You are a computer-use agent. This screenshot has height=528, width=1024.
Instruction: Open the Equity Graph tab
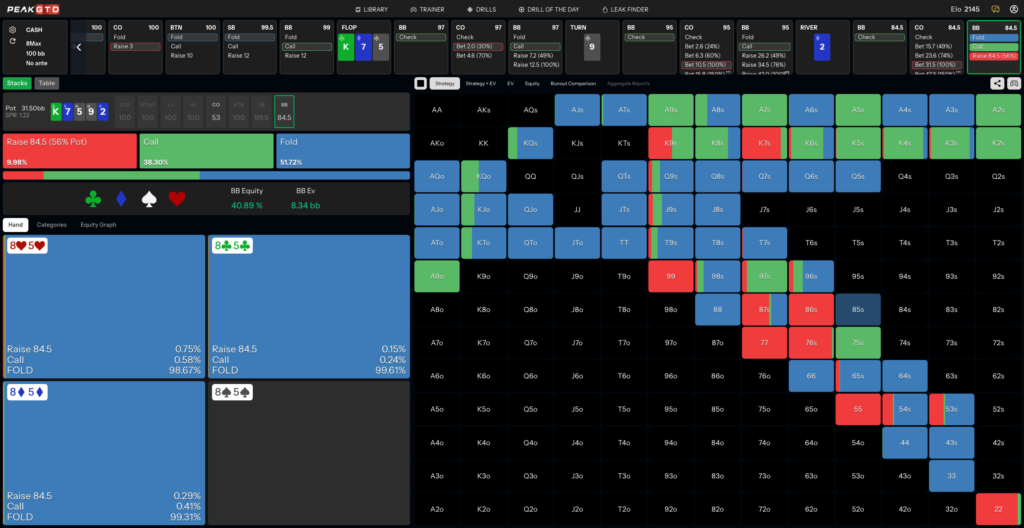[x=98, y=225]
